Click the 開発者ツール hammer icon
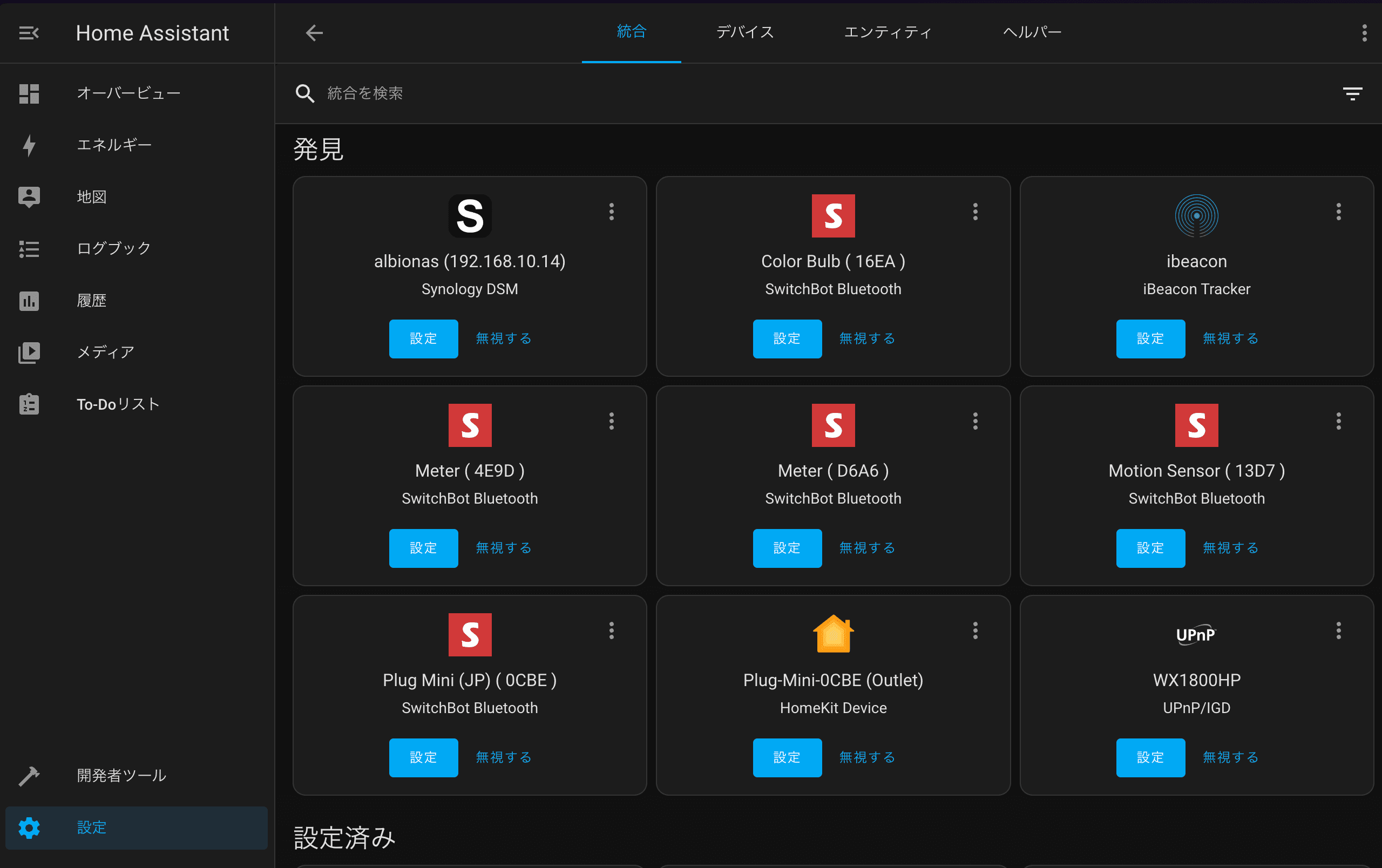This screenshot has height=868, width=1382. [x=29, y=776]
